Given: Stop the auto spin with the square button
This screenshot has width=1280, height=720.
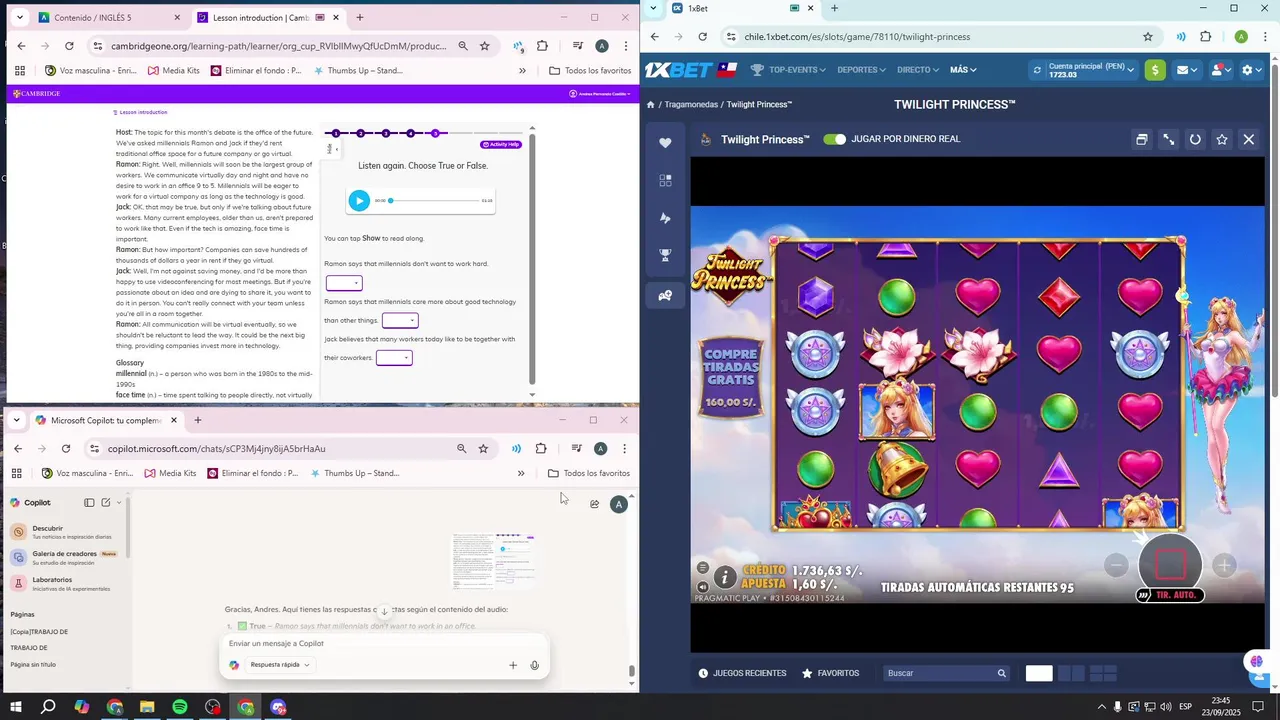Looking at the screenshot, I should (x=1170, y=565).
